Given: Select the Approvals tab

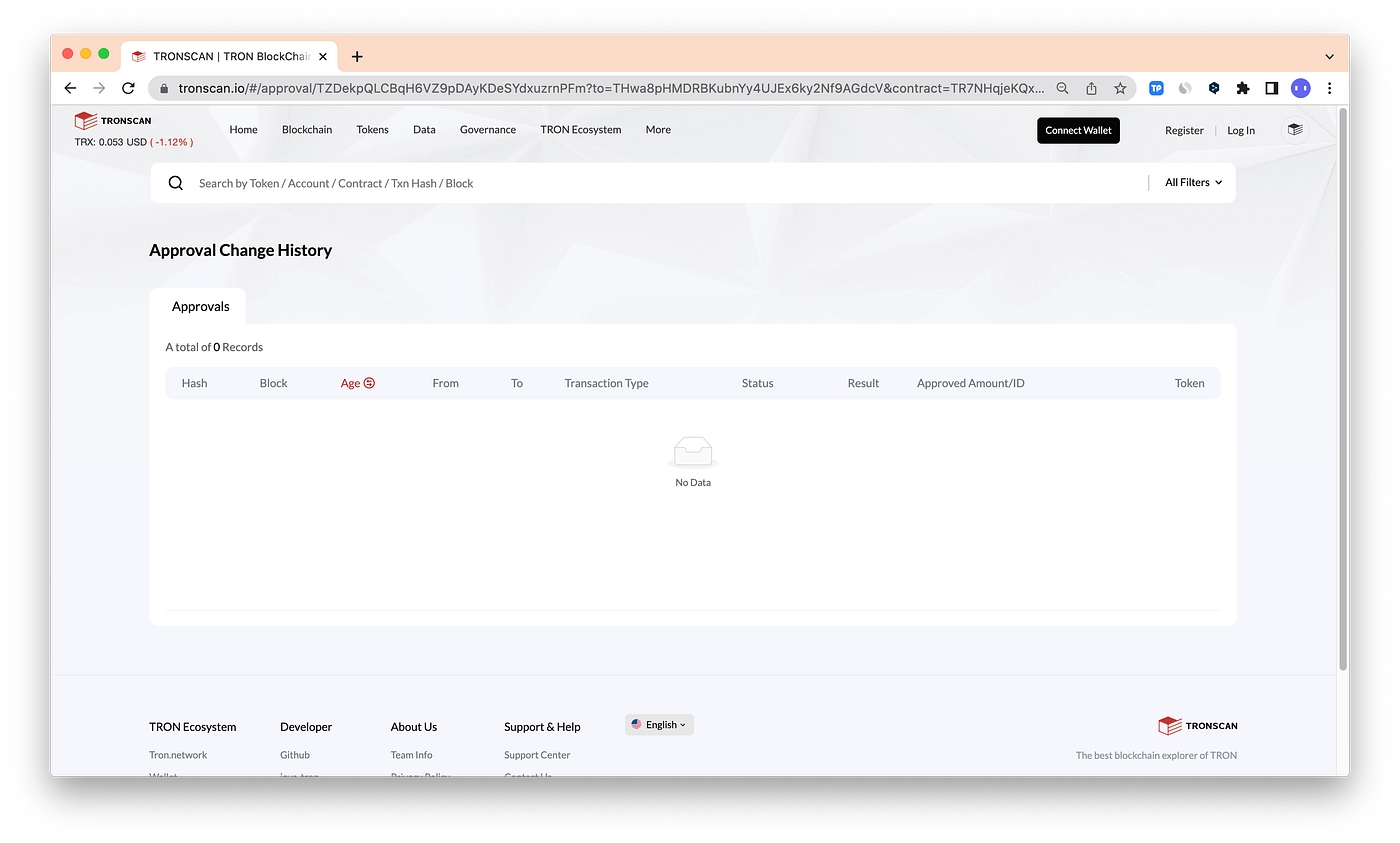Looking at the screenshot, I should coord(200,307).
